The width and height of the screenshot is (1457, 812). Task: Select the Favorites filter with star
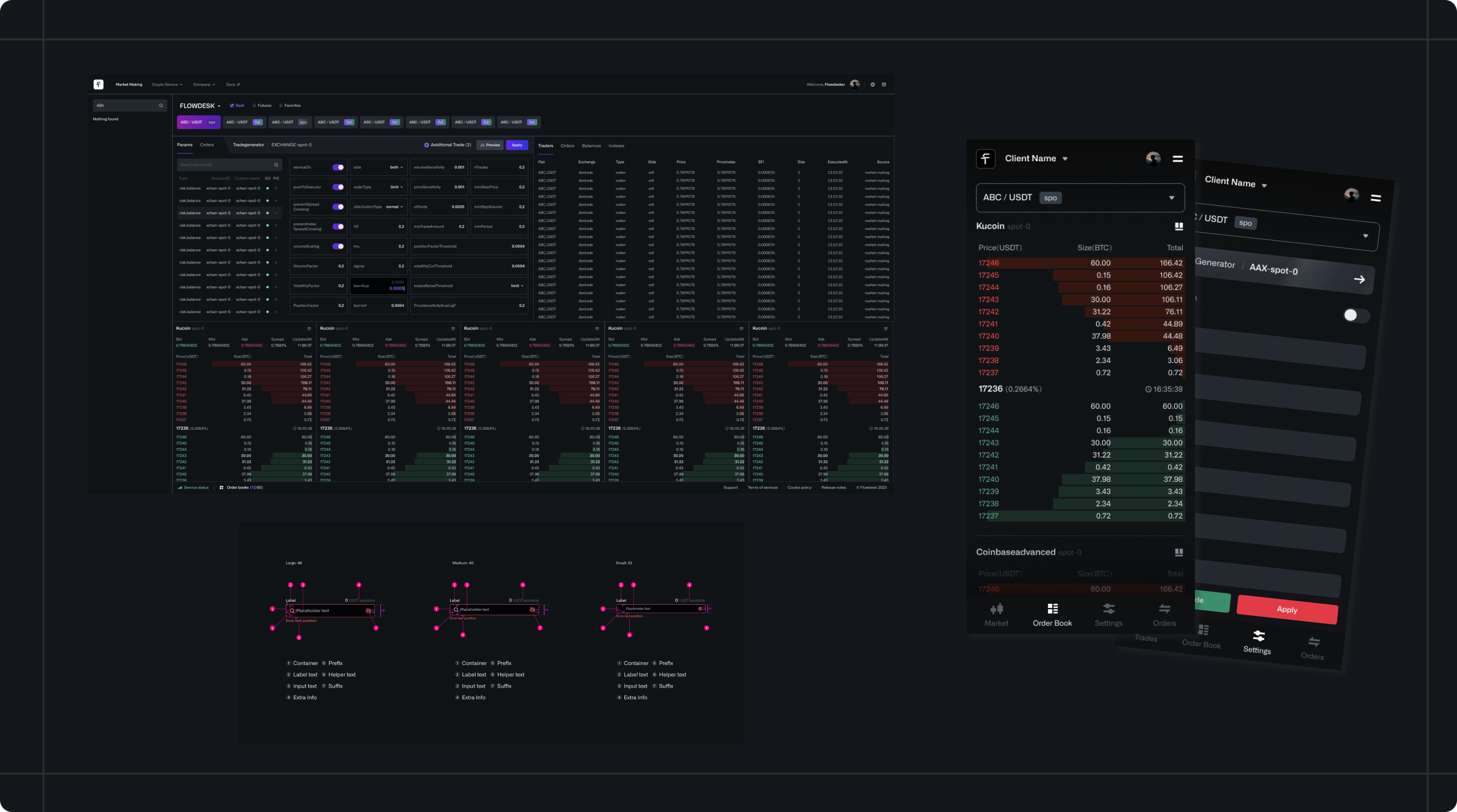coord(289,106)
